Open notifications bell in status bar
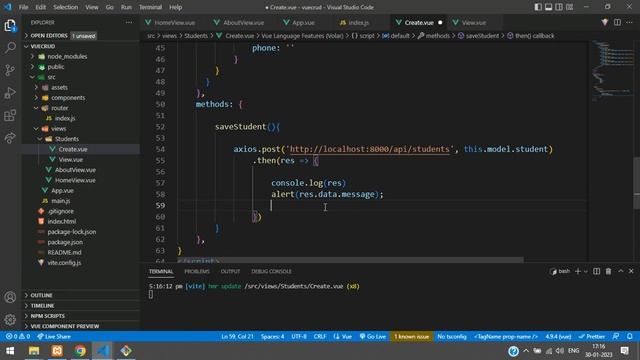Screen dimensions: 640x360 [630, 336]
